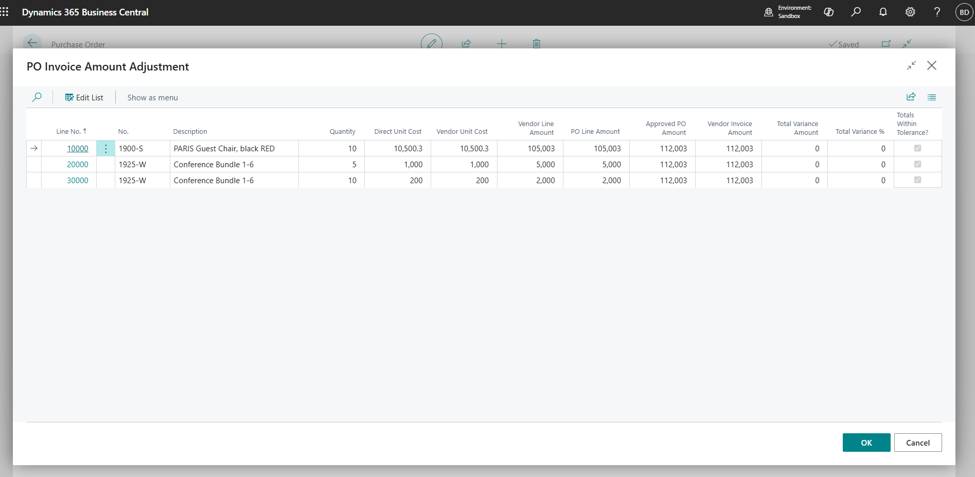Viewport: 975px width, 477px height.
Task: Go back using the Purchase Order back arrow
Action: click(32, 44)
